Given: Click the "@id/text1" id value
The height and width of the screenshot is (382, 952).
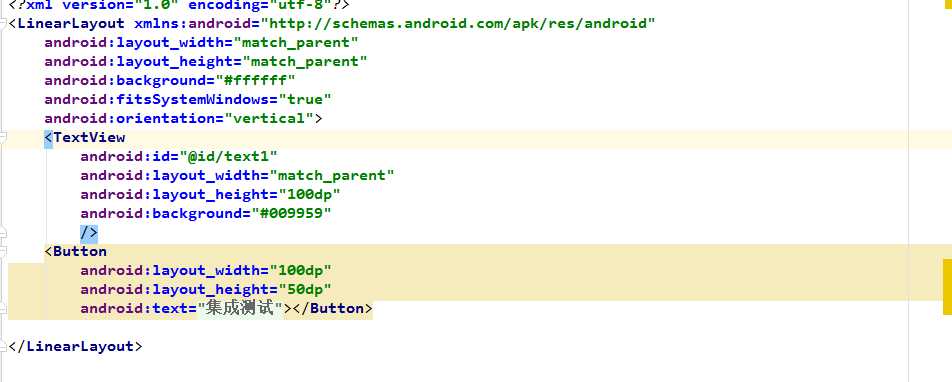Looking at the screenshot, I should click(x=228, y=157).
